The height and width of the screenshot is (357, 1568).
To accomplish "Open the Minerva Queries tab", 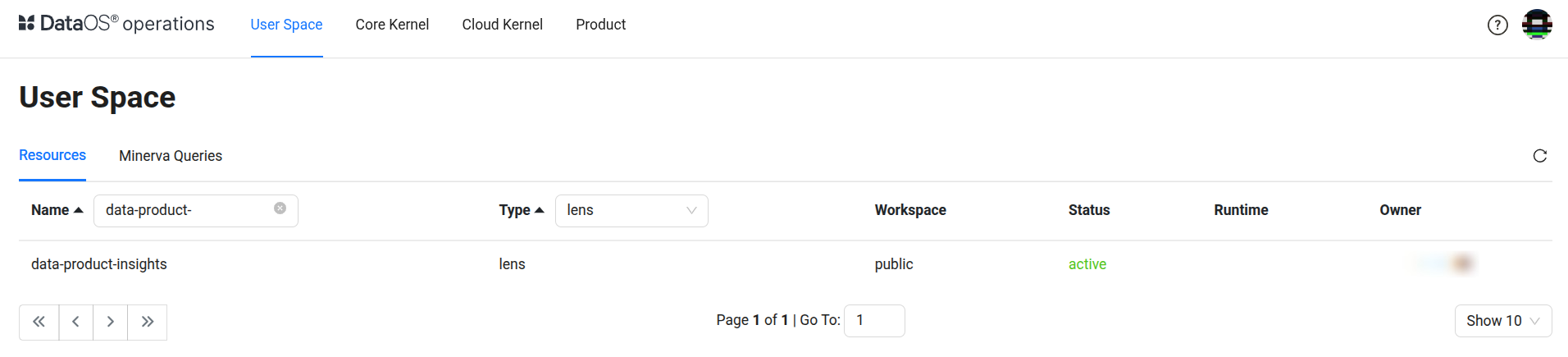I will [171, 156].
